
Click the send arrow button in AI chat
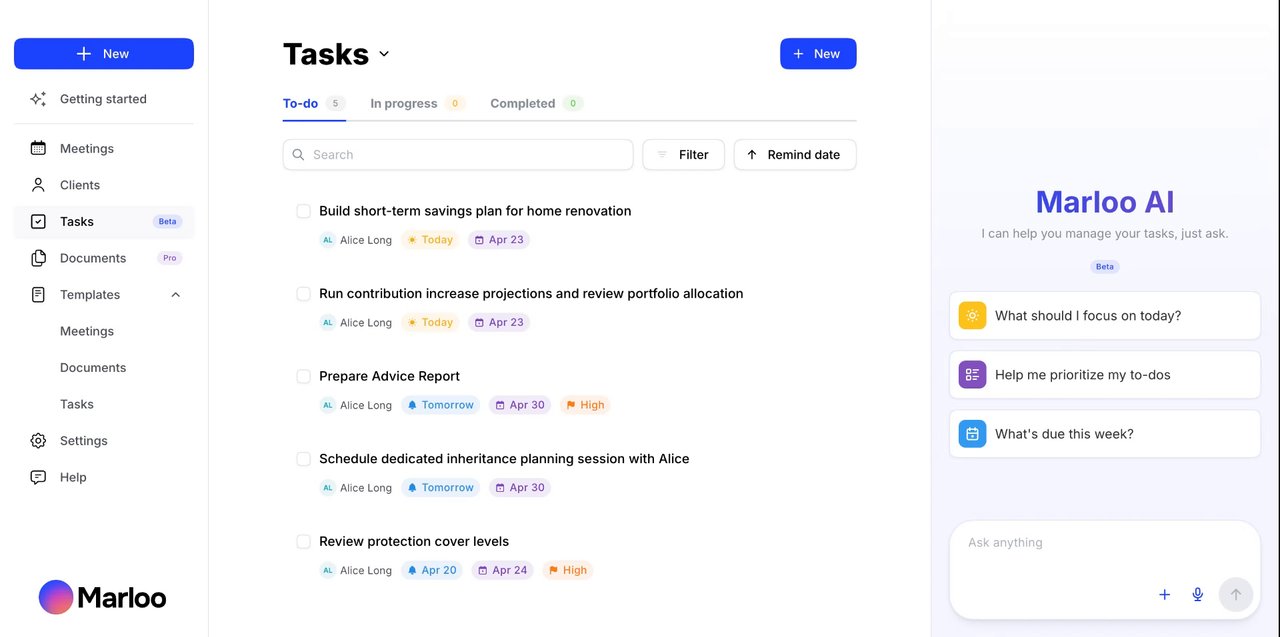(x=1235, y=595)
